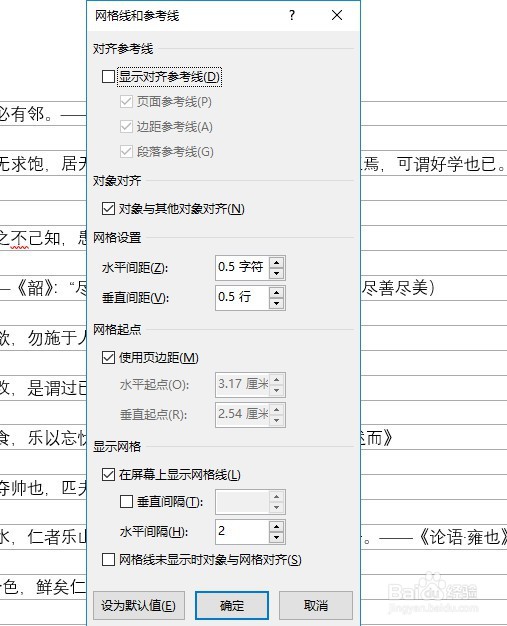Click the 水平起点(O) 3.17 厘米 field
507x626 pixels.
pyautogui.click(x=242, y=385)
